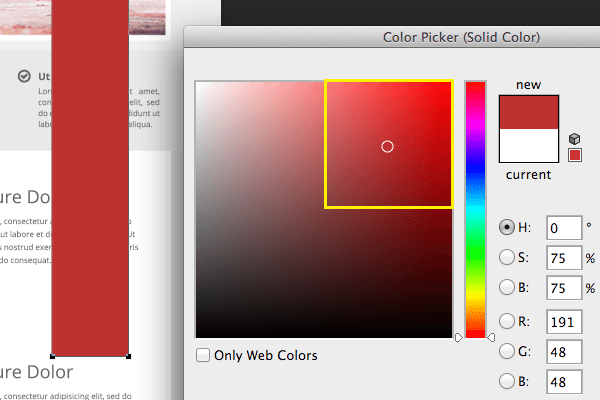The image size is (600, 400).
Task: Click the left arrow handle of the hue slider
Action: (459, 338)
